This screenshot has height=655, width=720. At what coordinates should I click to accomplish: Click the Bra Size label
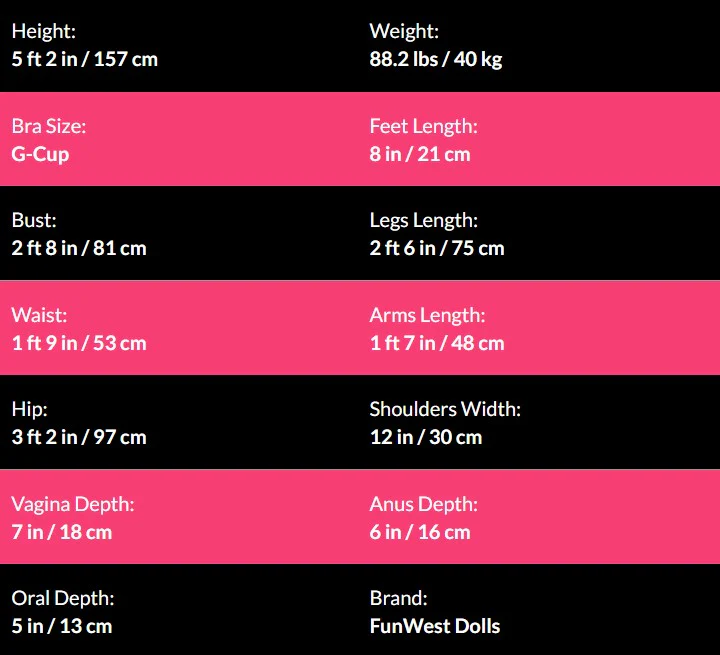point(48,127)
